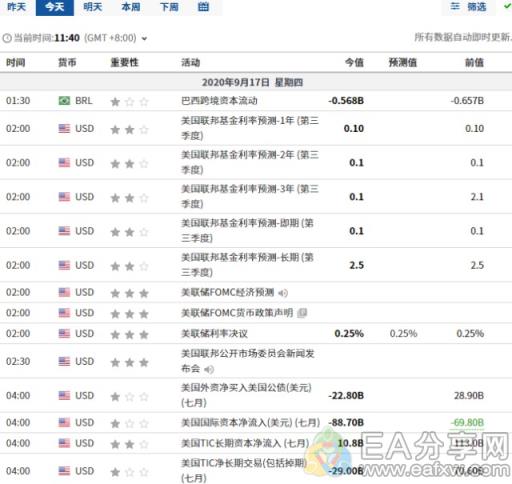Open 美国联邦公开市场委员会新闻发布会 event
Viewport: 512px width, 484px height.
coord(248,361)
